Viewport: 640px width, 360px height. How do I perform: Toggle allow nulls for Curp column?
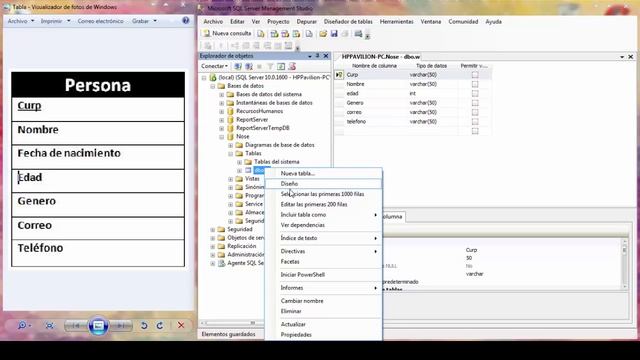coord(475,75)
